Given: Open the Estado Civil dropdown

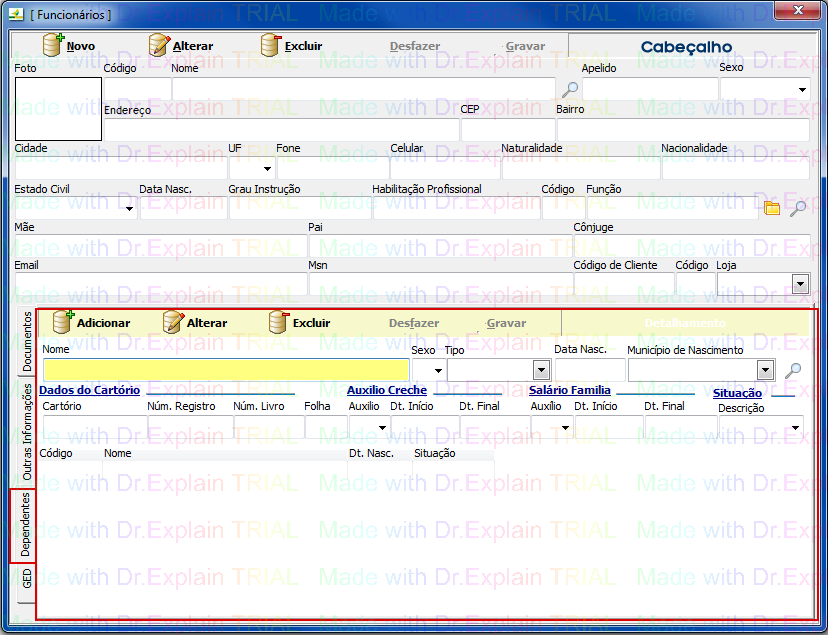Looking at the screenshot, I should (130, 209).
